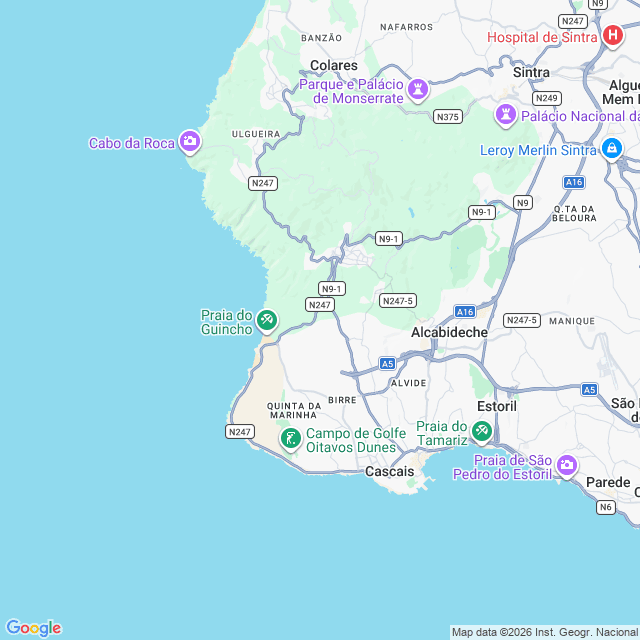This screenshot has height=640, width=640.
Task: Open Leroy Merlin Sintra shopping pin
Action: tap(611, 149)
